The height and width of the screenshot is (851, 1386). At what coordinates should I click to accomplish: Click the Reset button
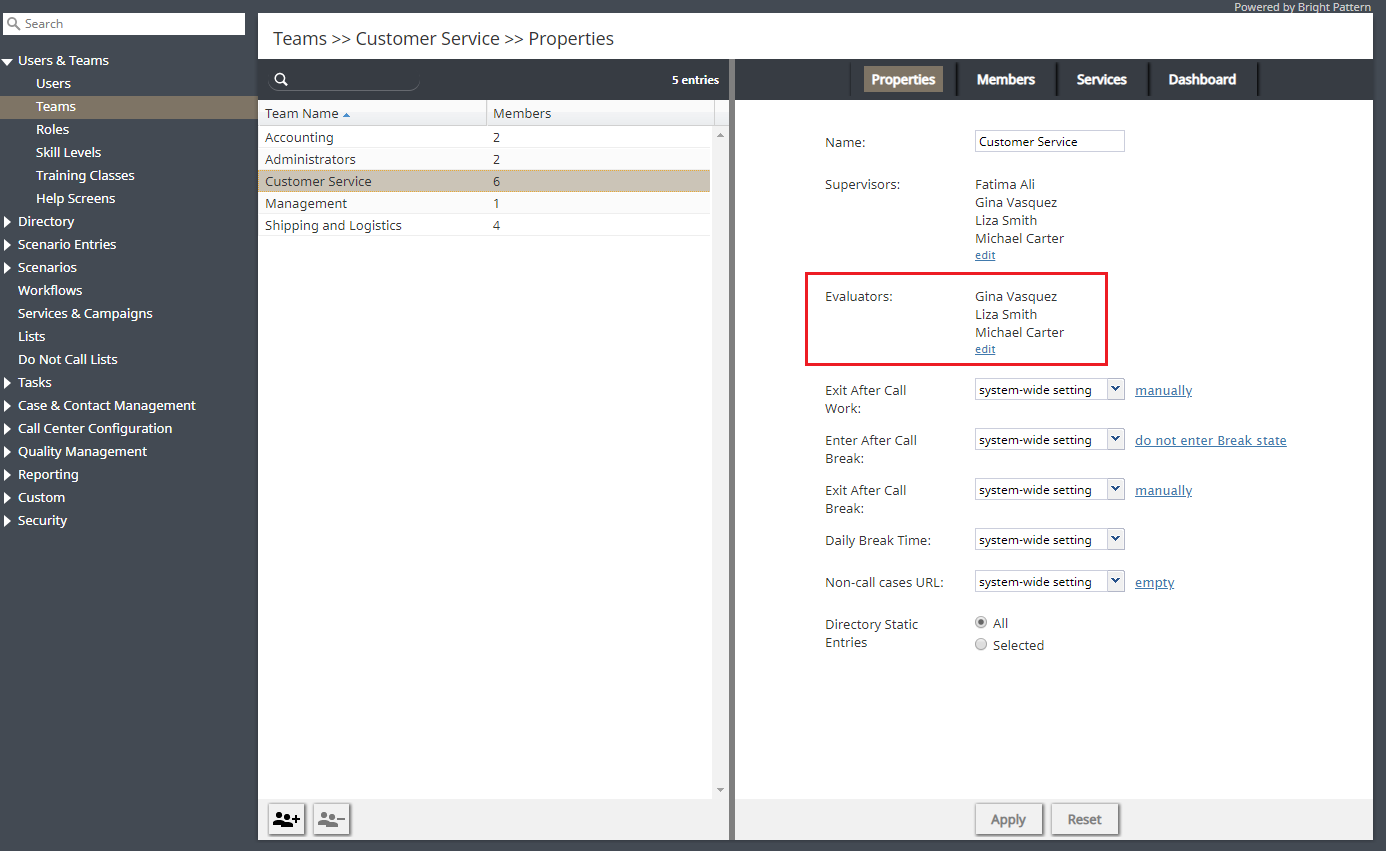pos(1084,819)
